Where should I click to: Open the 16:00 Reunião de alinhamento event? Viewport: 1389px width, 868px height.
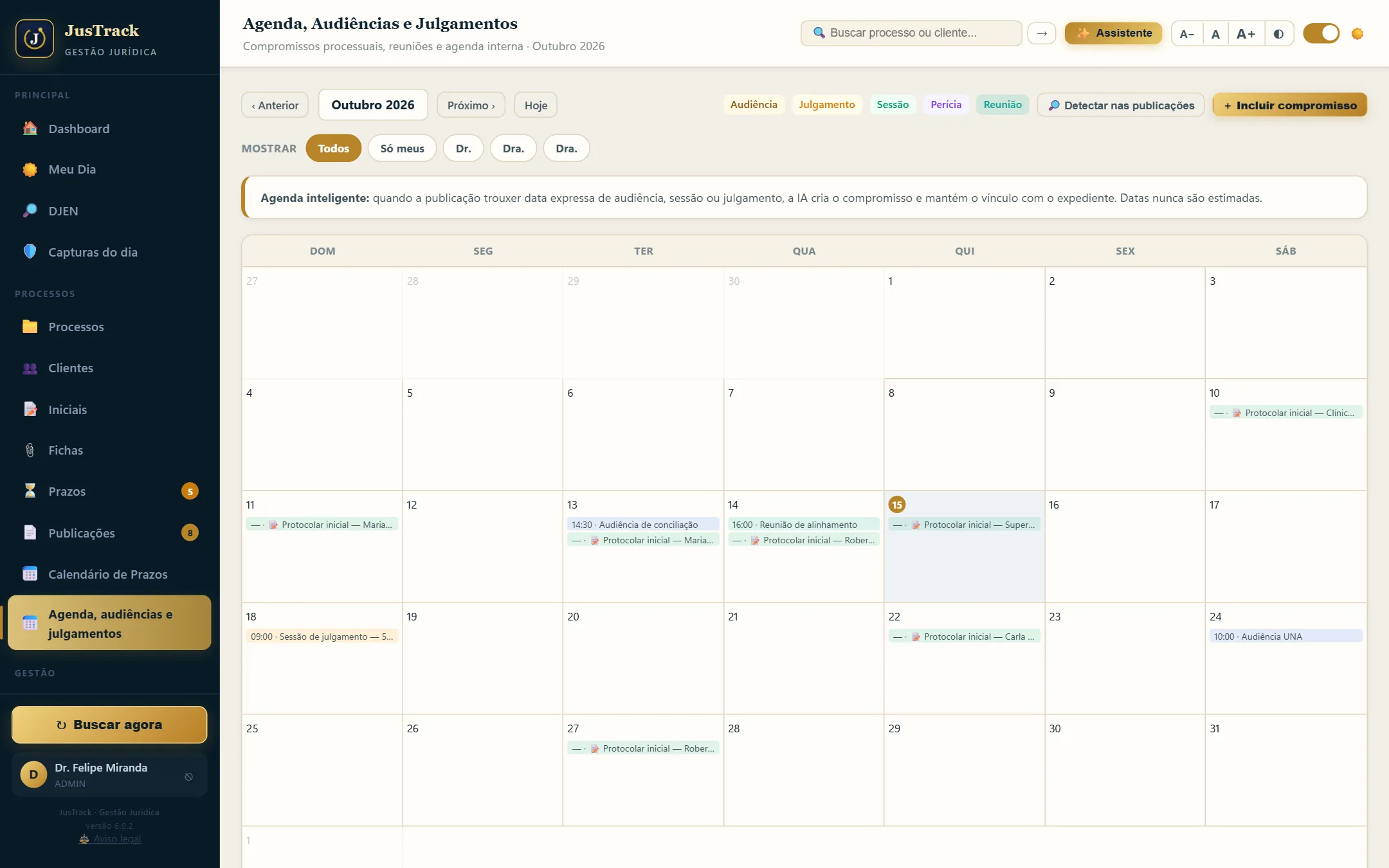point(804,525)
